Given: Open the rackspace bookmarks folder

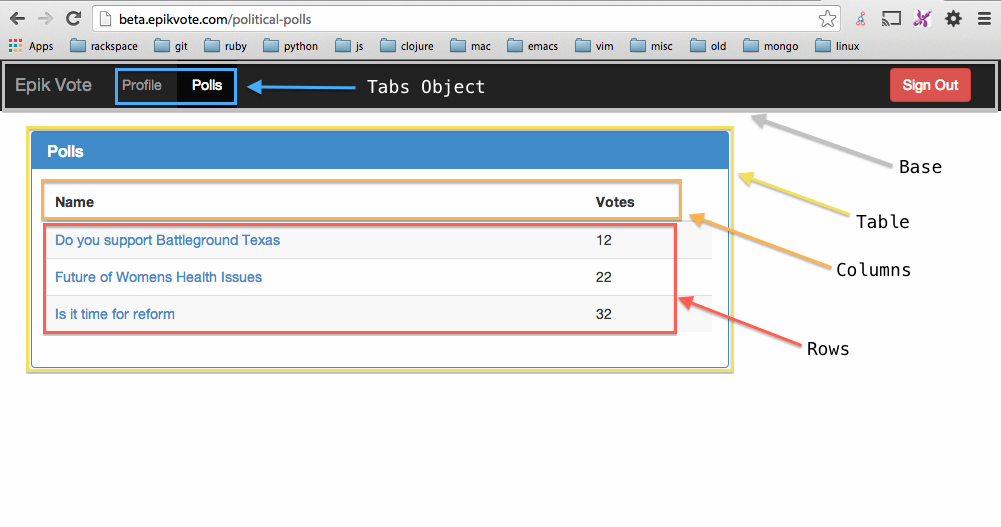Looking at the screenshot, I should (103, 46).
